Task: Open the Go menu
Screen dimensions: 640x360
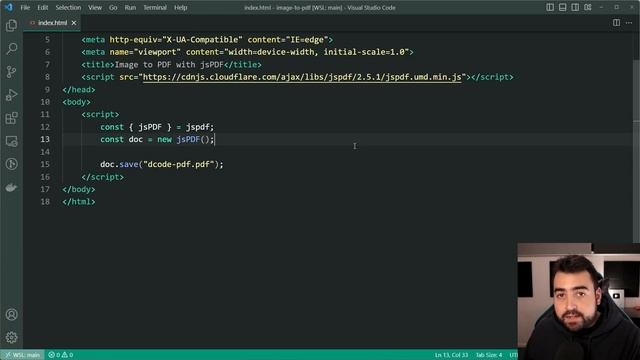Action: (x=113, y=7)
